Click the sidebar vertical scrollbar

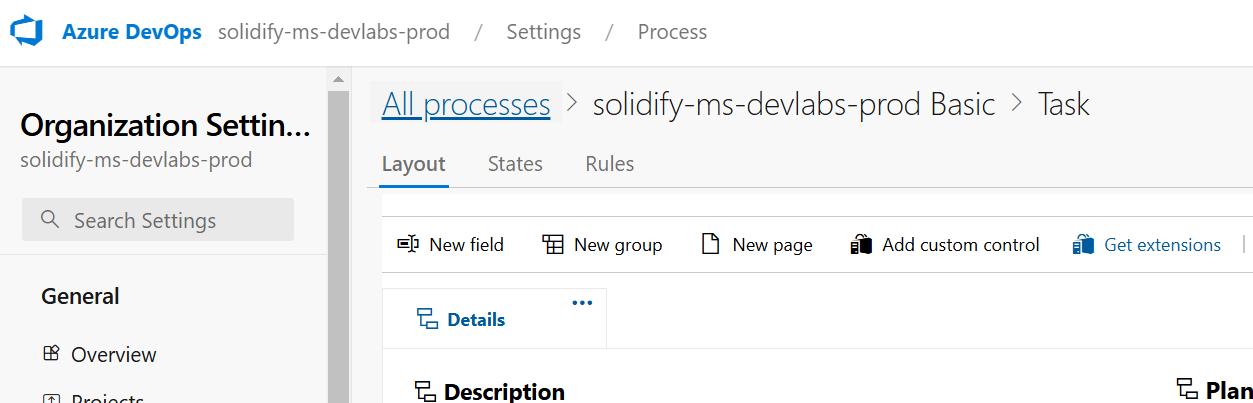click(338, 246)
